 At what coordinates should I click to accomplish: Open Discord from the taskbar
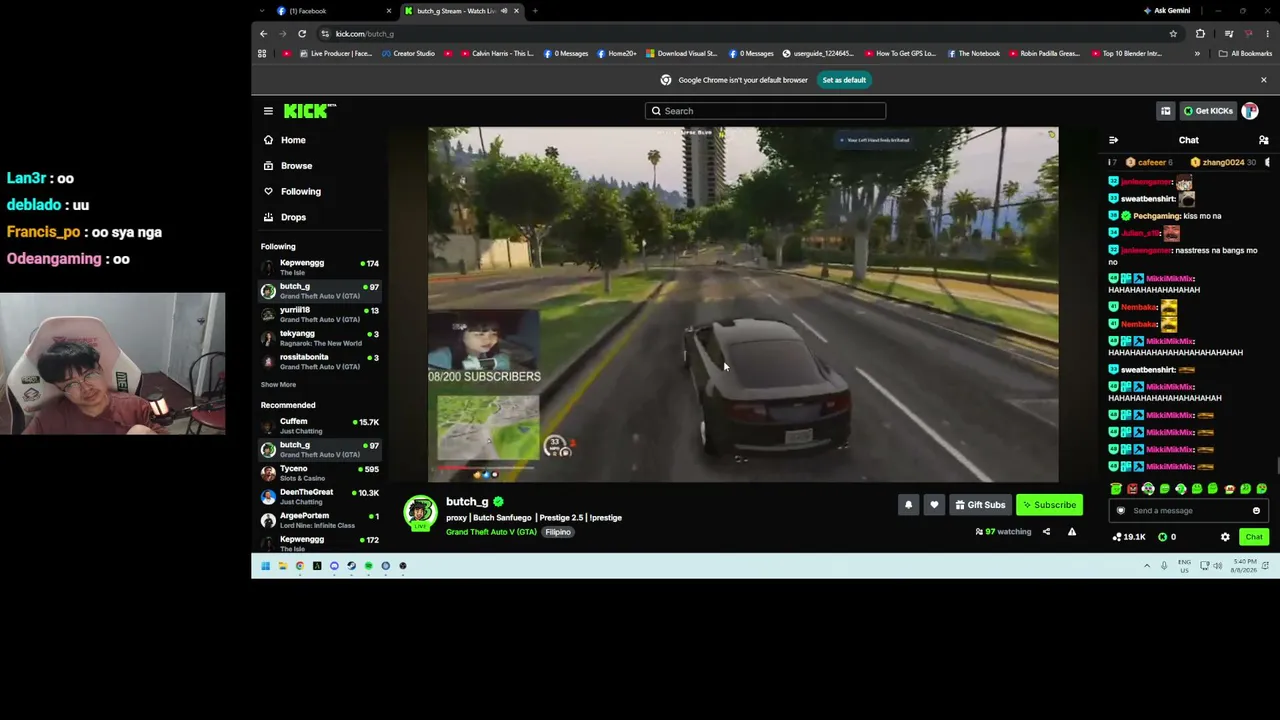coord(334,566)
